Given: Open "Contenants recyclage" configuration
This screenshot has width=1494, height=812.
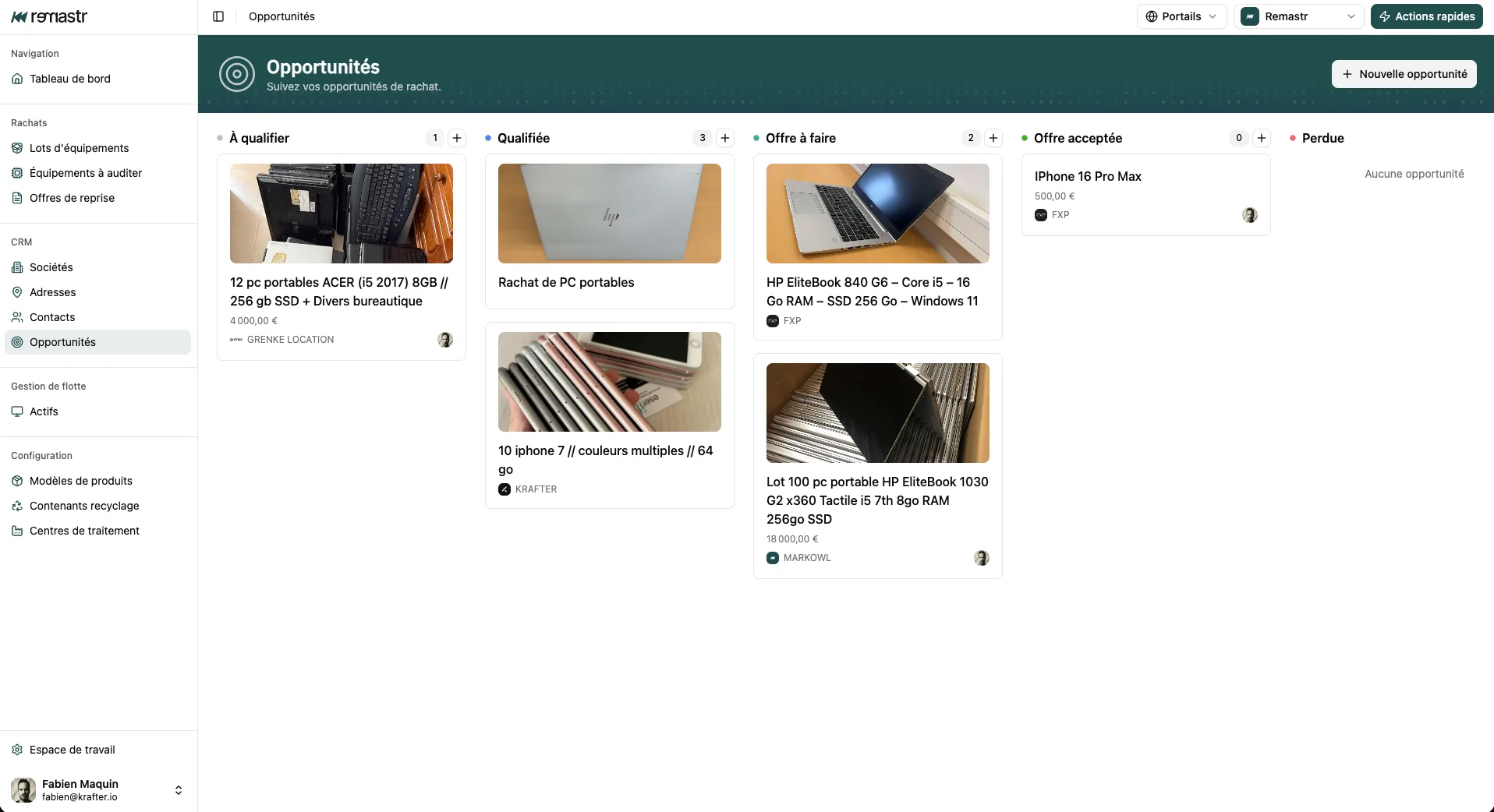Looking at the screenshot, I should [x=83, y=506].
